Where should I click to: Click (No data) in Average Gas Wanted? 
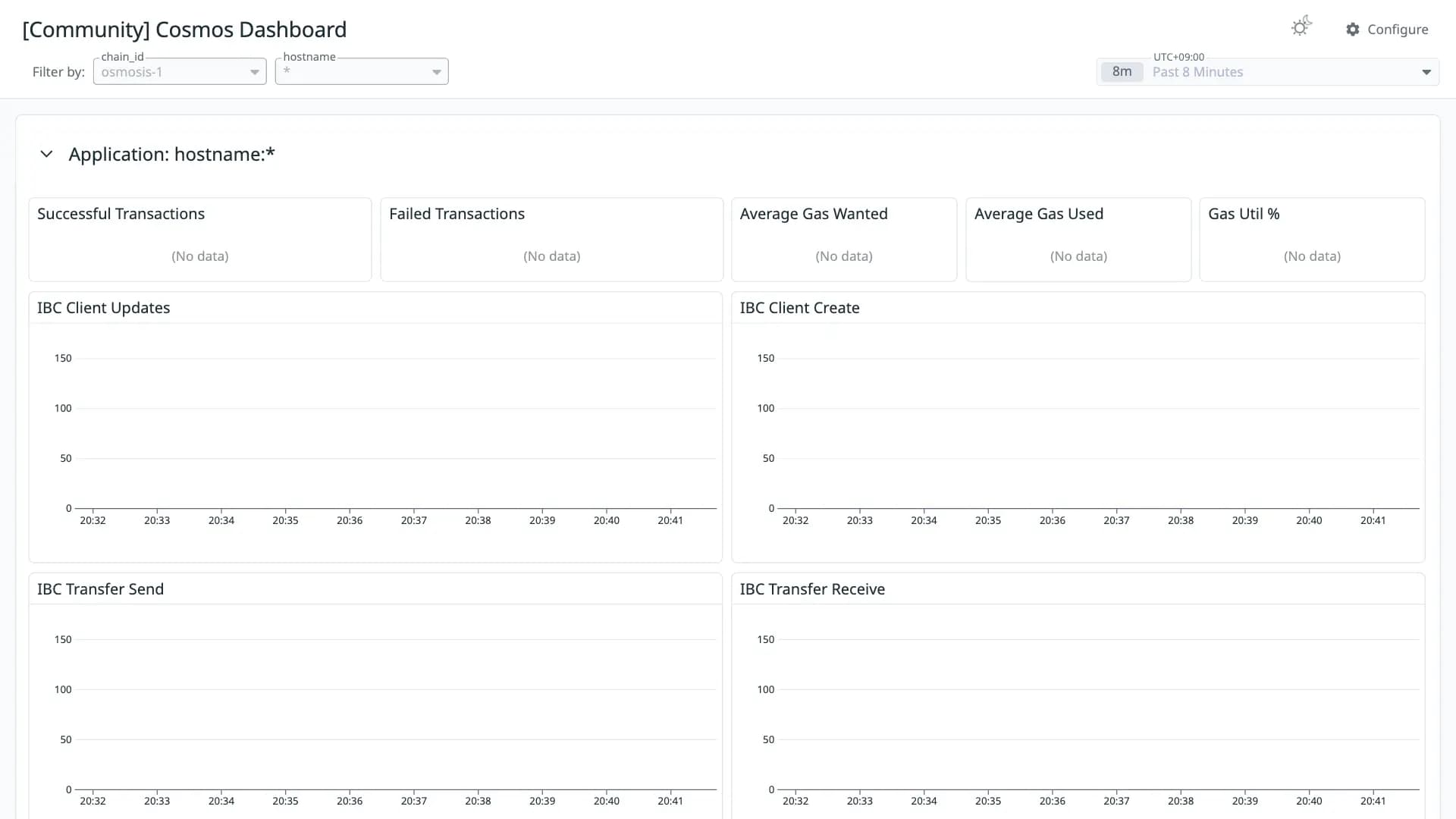point(844,256)
